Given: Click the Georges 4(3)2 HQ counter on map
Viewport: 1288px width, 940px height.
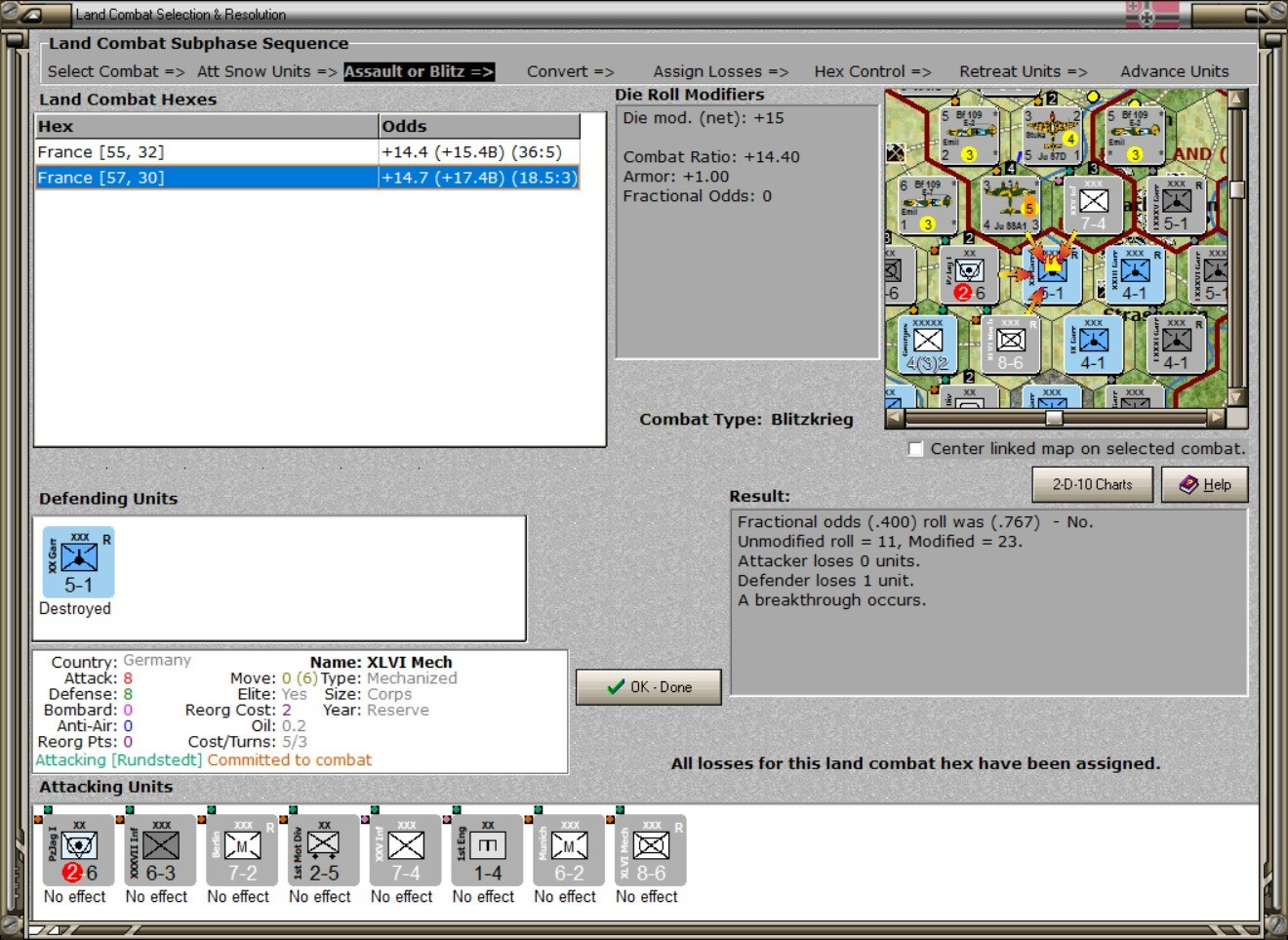Looking at the screenshot, I should [926, 346].
